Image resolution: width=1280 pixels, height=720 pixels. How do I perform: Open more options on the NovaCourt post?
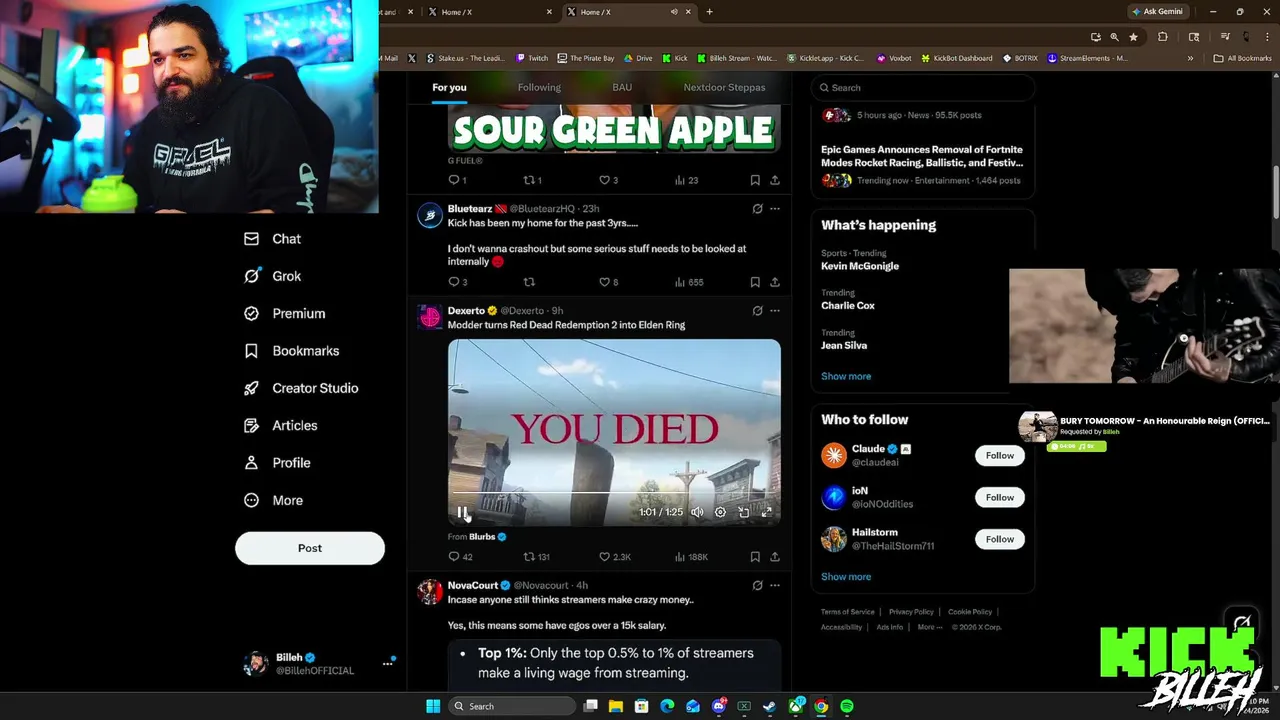pos(774,585)
